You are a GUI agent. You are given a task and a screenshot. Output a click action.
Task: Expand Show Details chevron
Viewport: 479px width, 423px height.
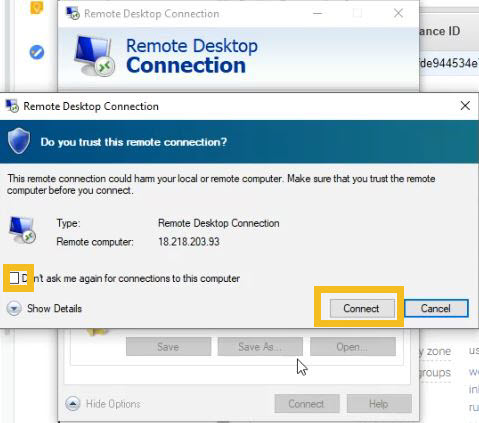pyautogui.click(x=14, y=309)
